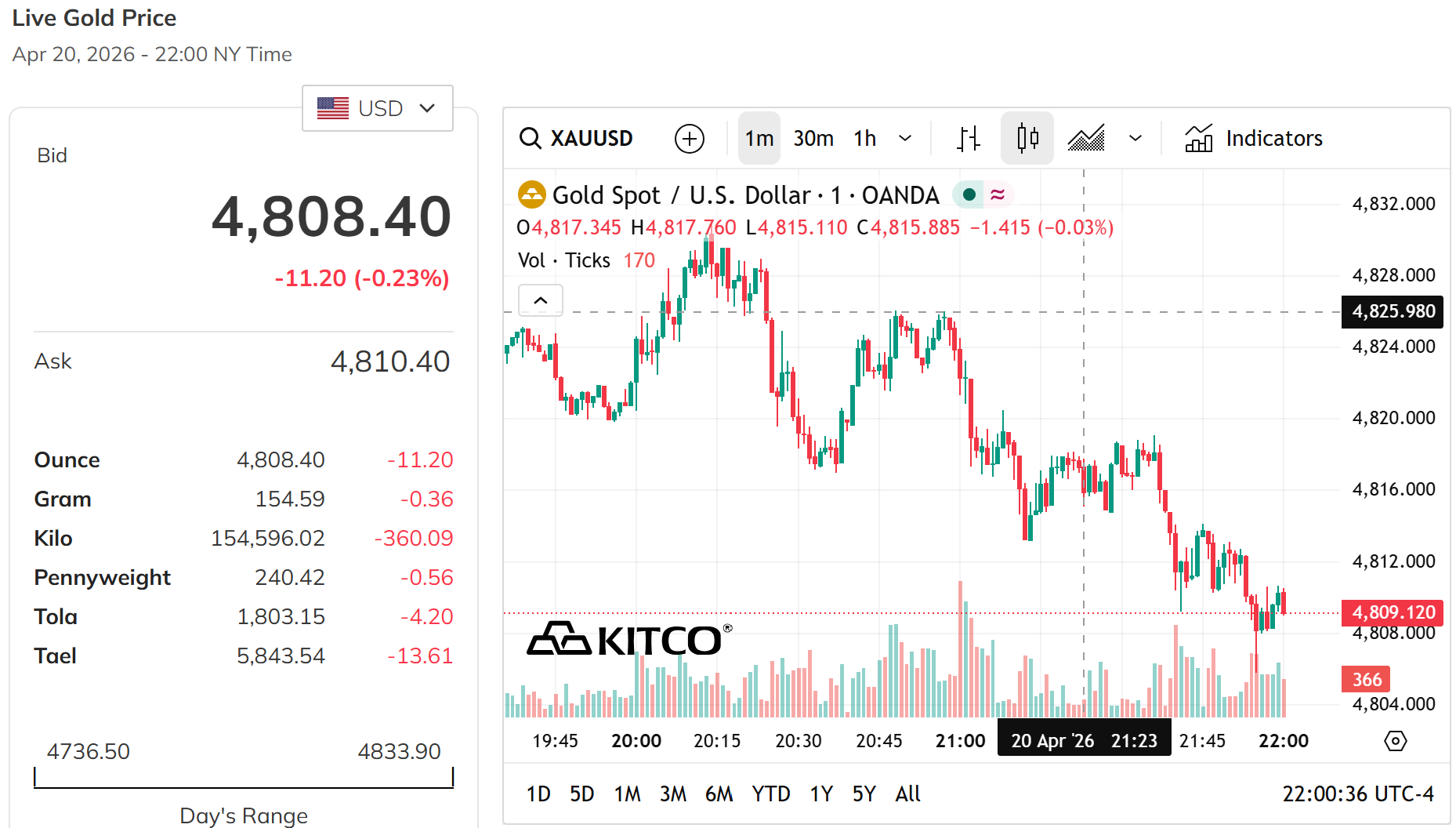This screenshot has width=1456, height=828.
Task: Expand the time interval dropdown arrow
Action: (905, 139)
